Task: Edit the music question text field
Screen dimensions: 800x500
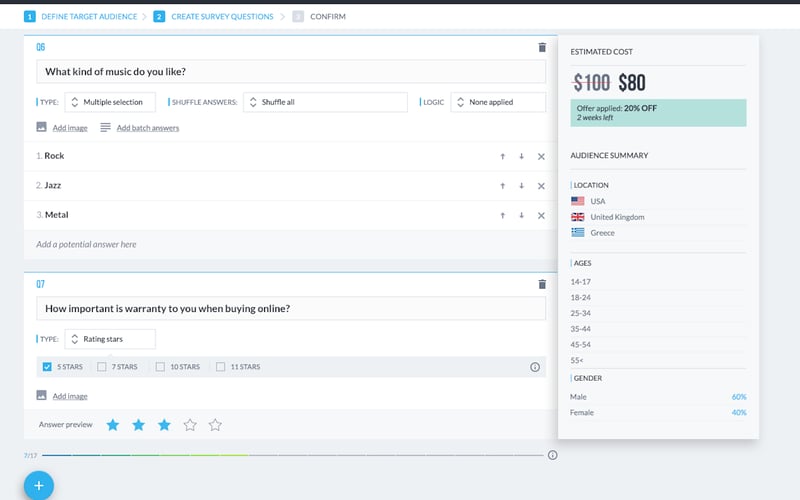Action: 291,71
